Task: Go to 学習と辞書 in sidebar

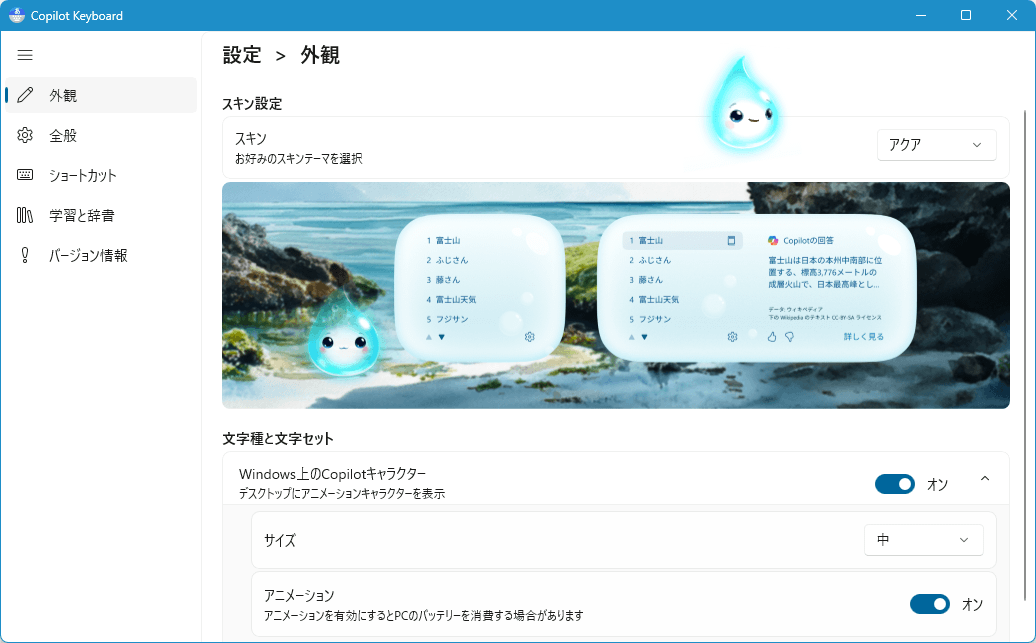Action: pos(81,215)
